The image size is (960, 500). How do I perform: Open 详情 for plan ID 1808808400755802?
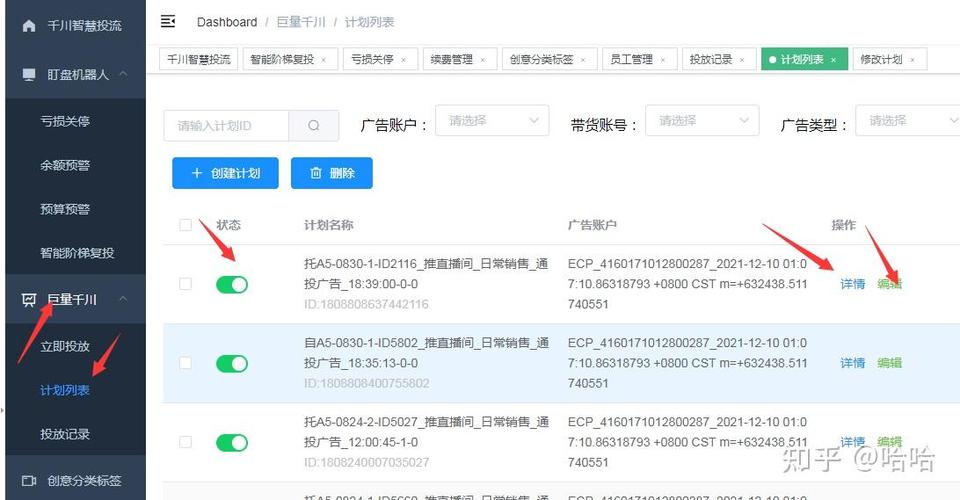pyautogui.click(x=852, y=363)
